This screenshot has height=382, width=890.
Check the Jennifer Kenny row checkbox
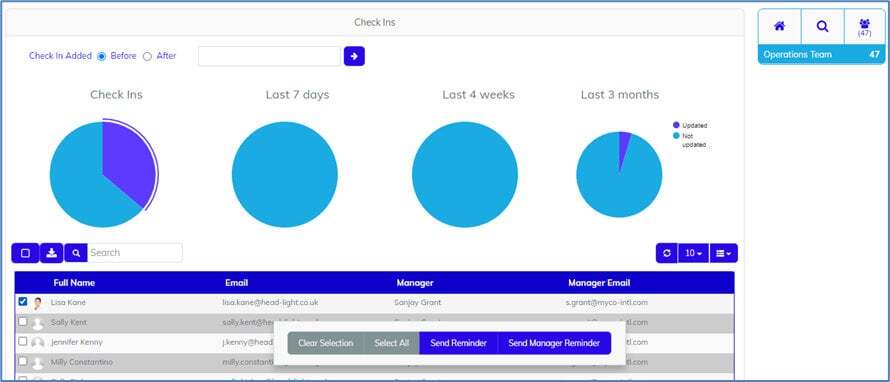tap(23, 341)
